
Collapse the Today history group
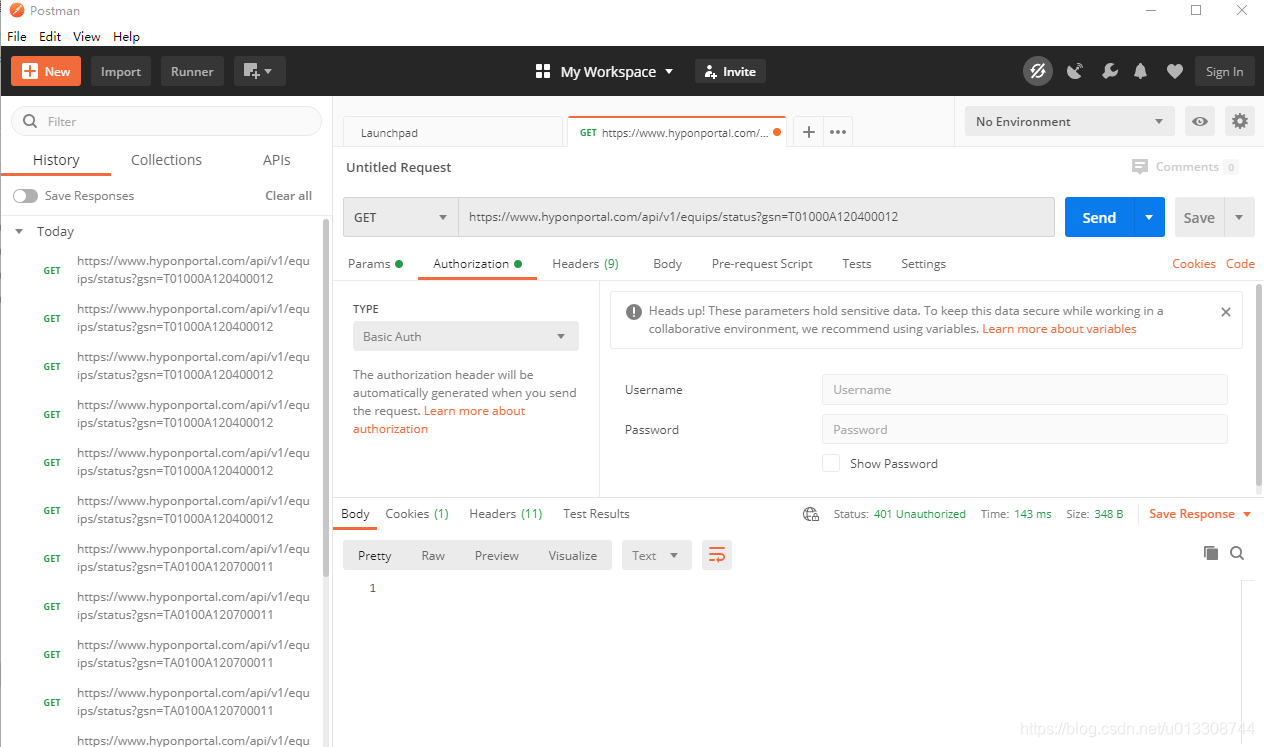[19, 231]
